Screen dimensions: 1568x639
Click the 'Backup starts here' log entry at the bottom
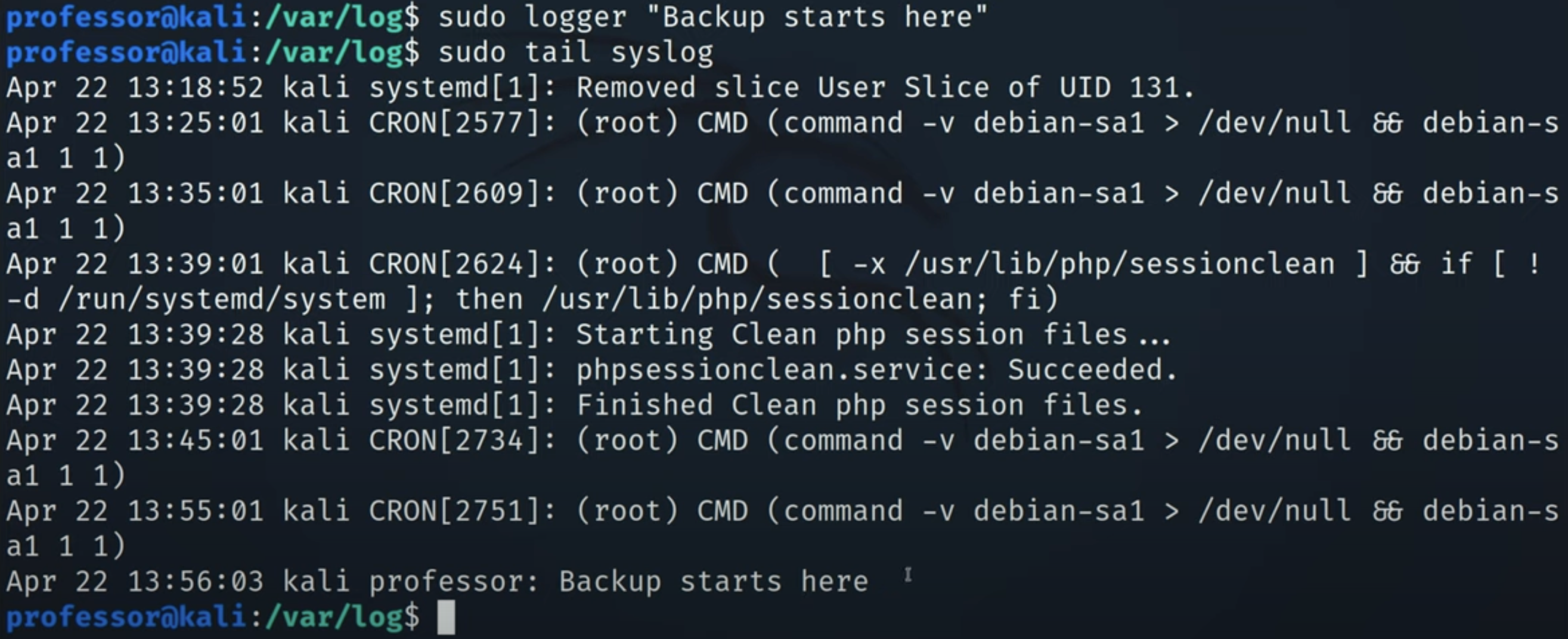click(438, 581)
